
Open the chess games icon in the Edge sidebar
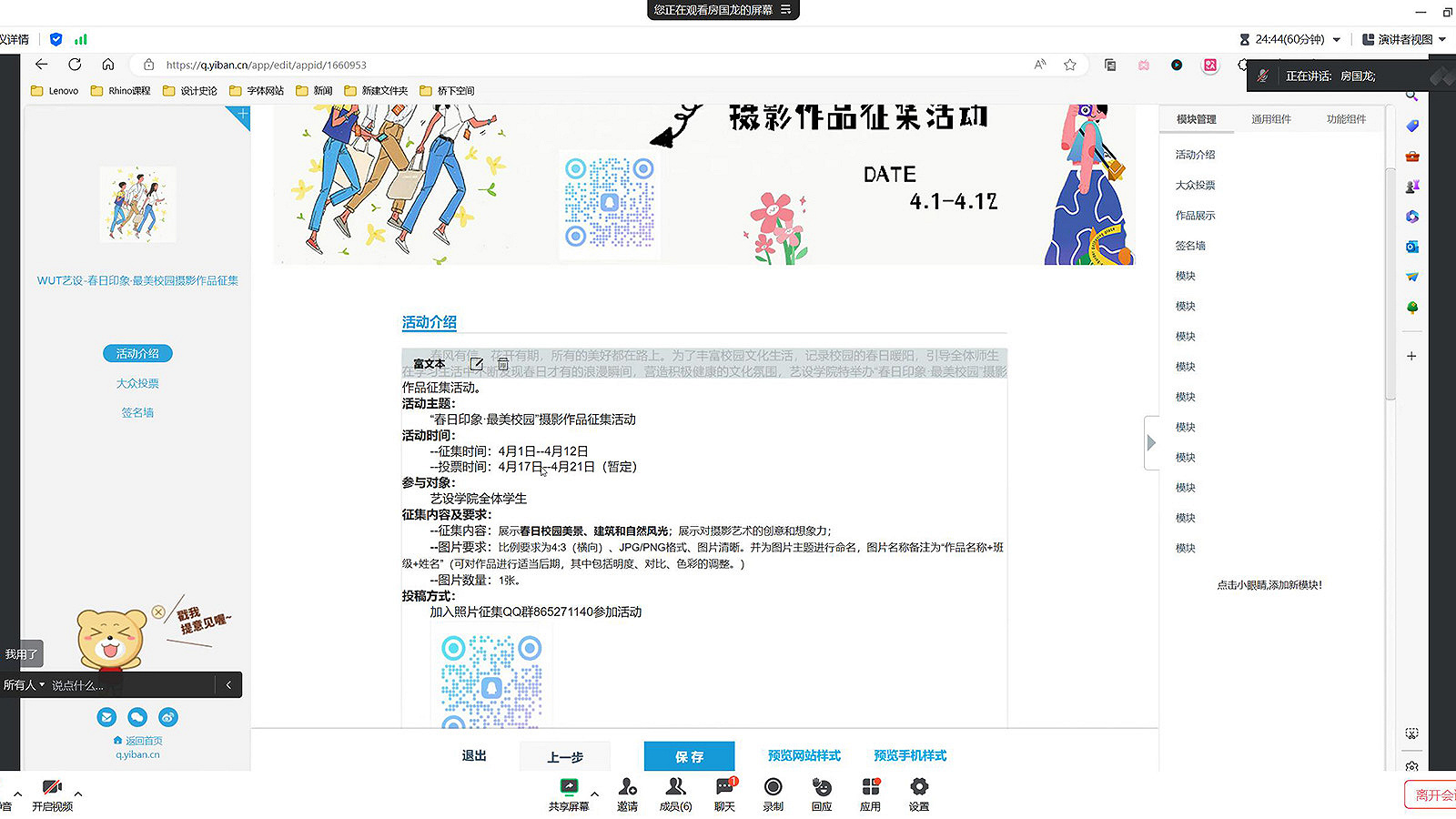[x=1412, y=187]
